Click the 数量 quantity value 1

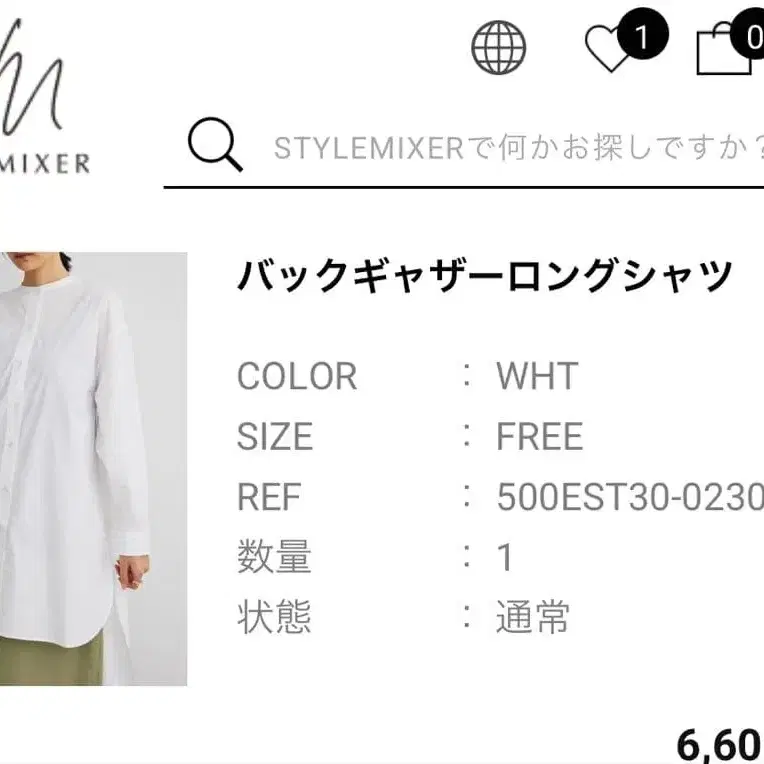[505, 557]
